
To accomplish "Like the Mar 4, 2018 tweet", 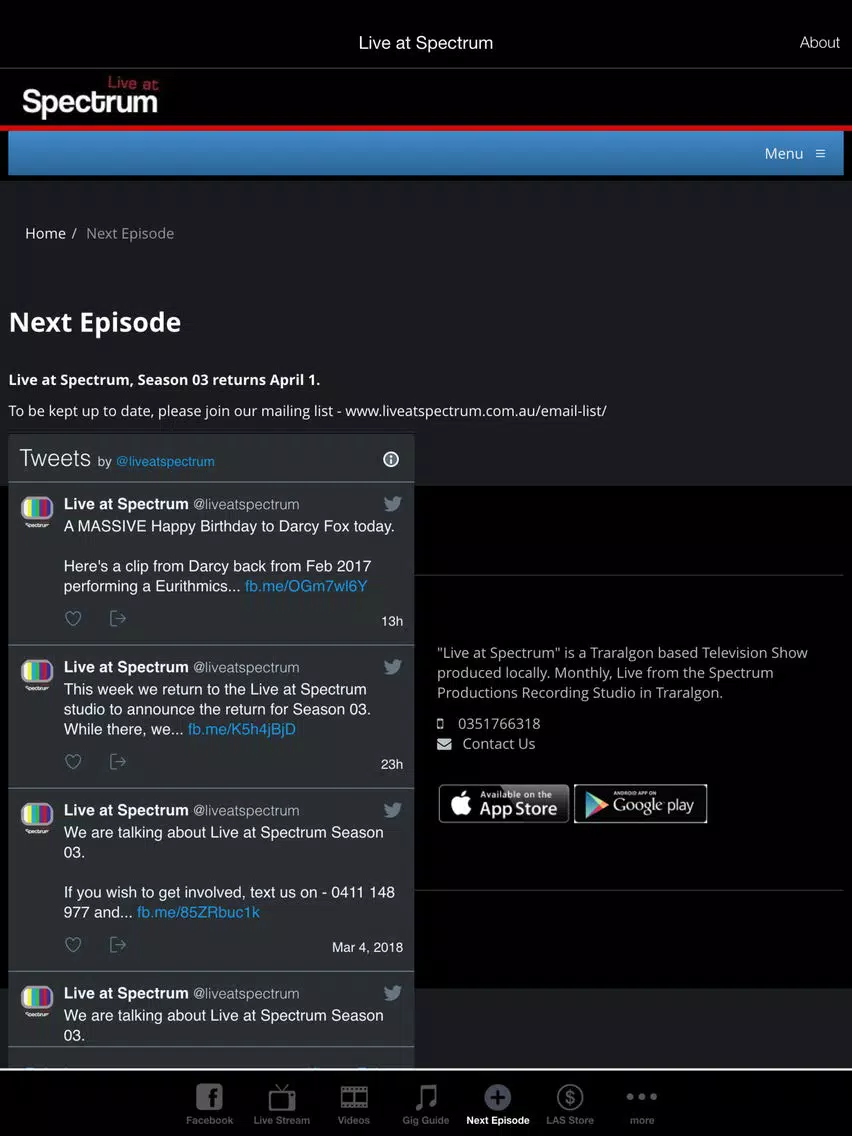I will 73,945.
